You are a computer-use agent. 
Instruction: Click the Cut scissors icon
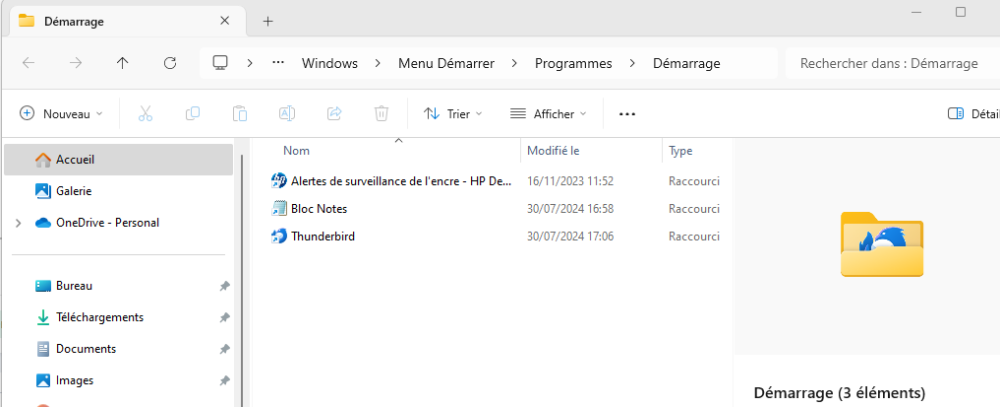pos(145,114)
